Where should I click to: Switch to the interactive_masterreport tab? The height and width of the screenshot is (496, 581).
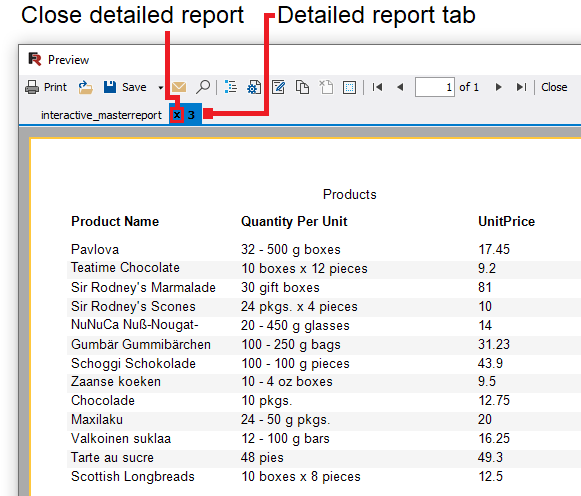(101, 115)
